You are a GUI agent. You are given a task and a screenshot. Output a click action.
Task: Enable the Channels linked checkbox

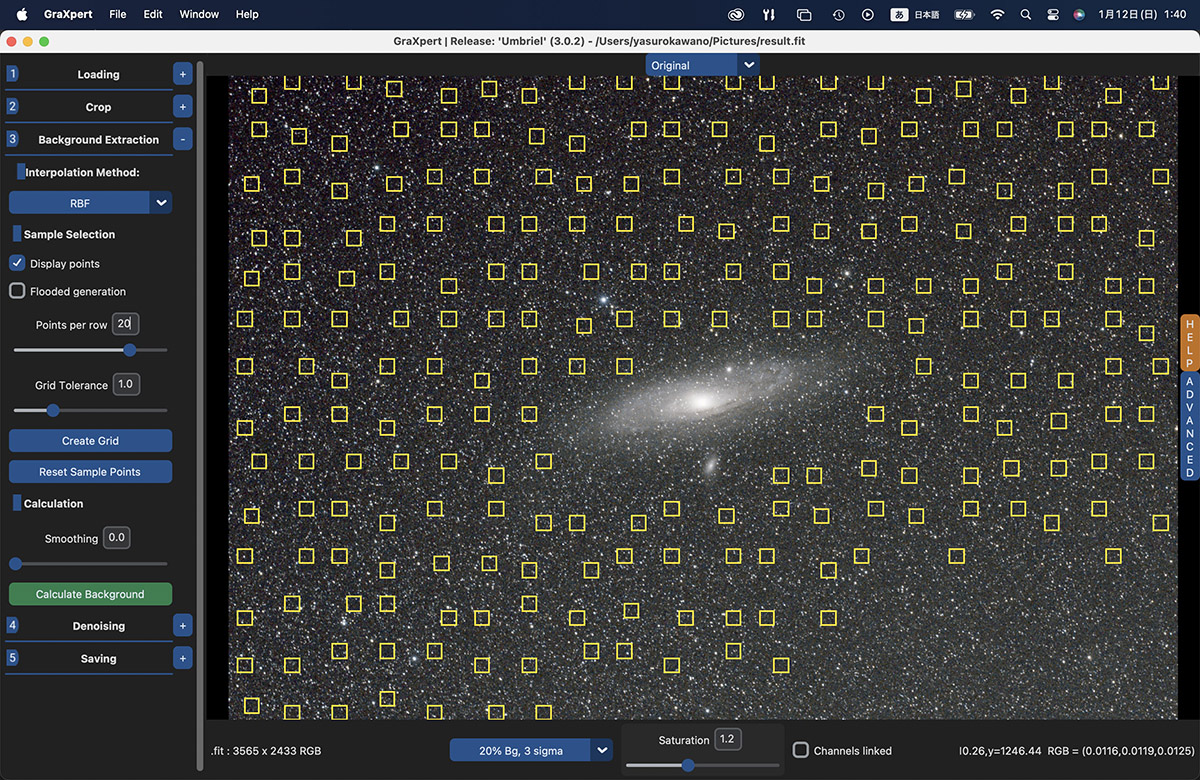[800, 750]
